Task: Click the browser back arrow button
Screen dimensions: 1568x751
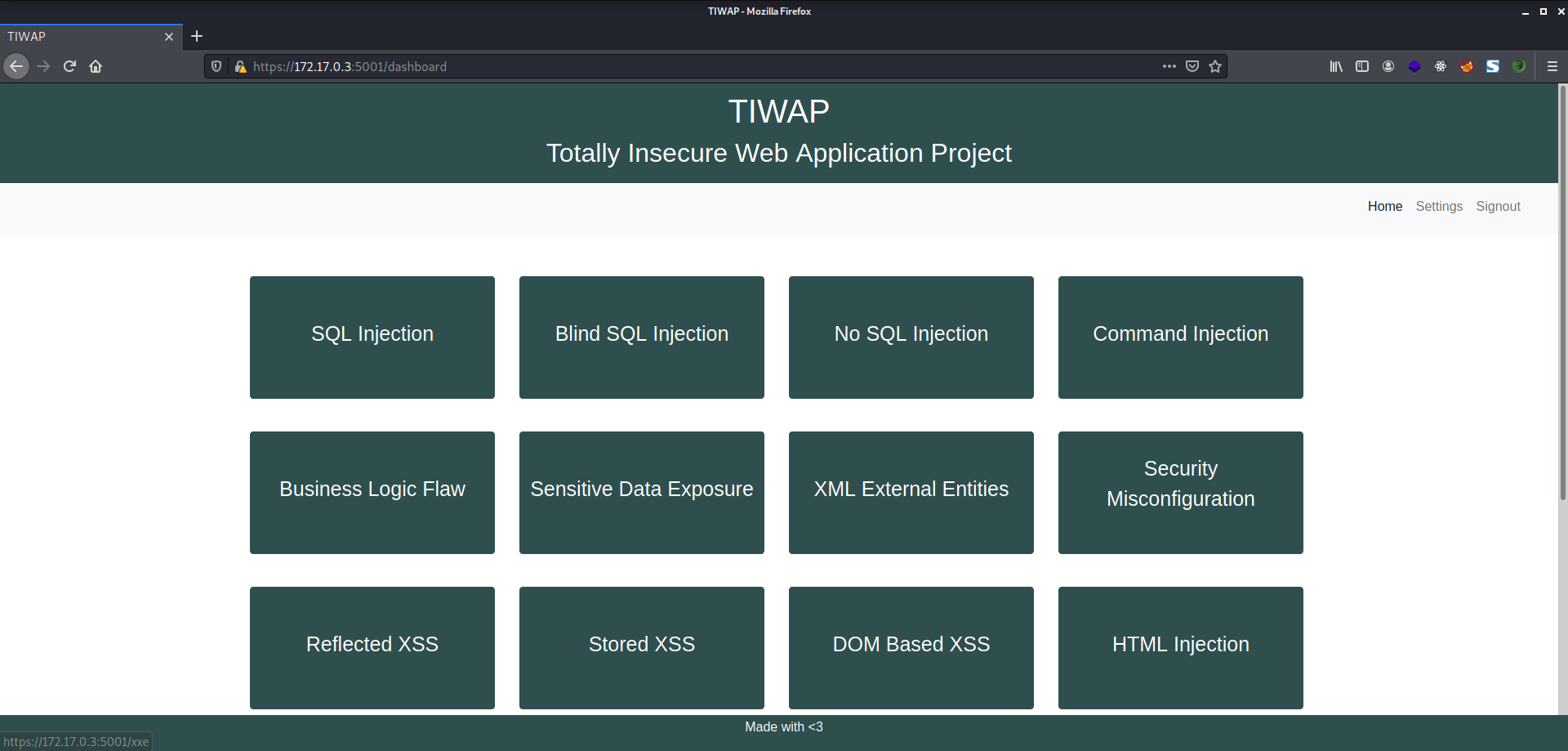Action: click(16, 66)
